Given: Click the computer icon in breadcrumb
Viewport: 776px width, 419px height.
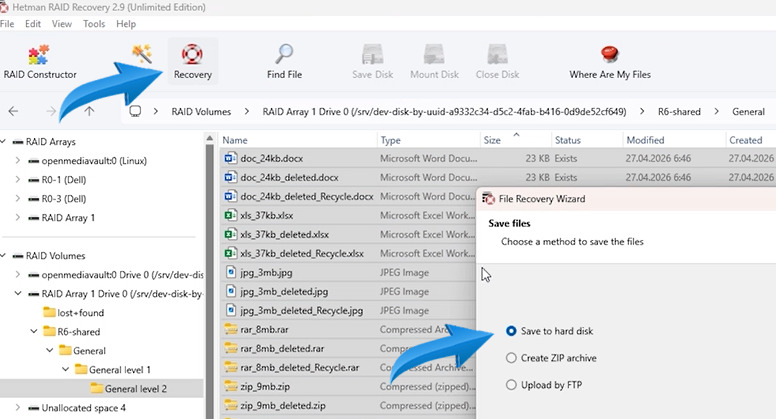Looking at the screenshot, I should coord(135,111).
